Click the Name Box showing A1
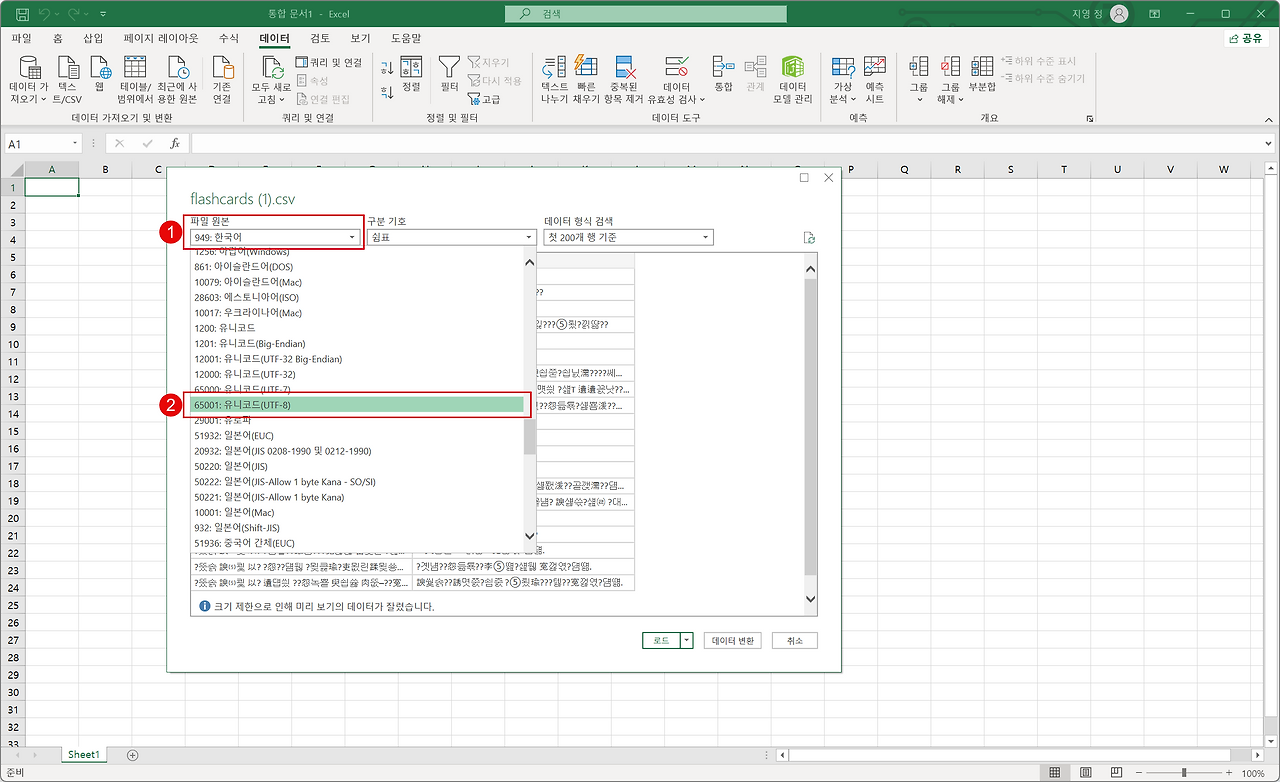Viewport: 1280px width, 782px height. pos(45,144)
